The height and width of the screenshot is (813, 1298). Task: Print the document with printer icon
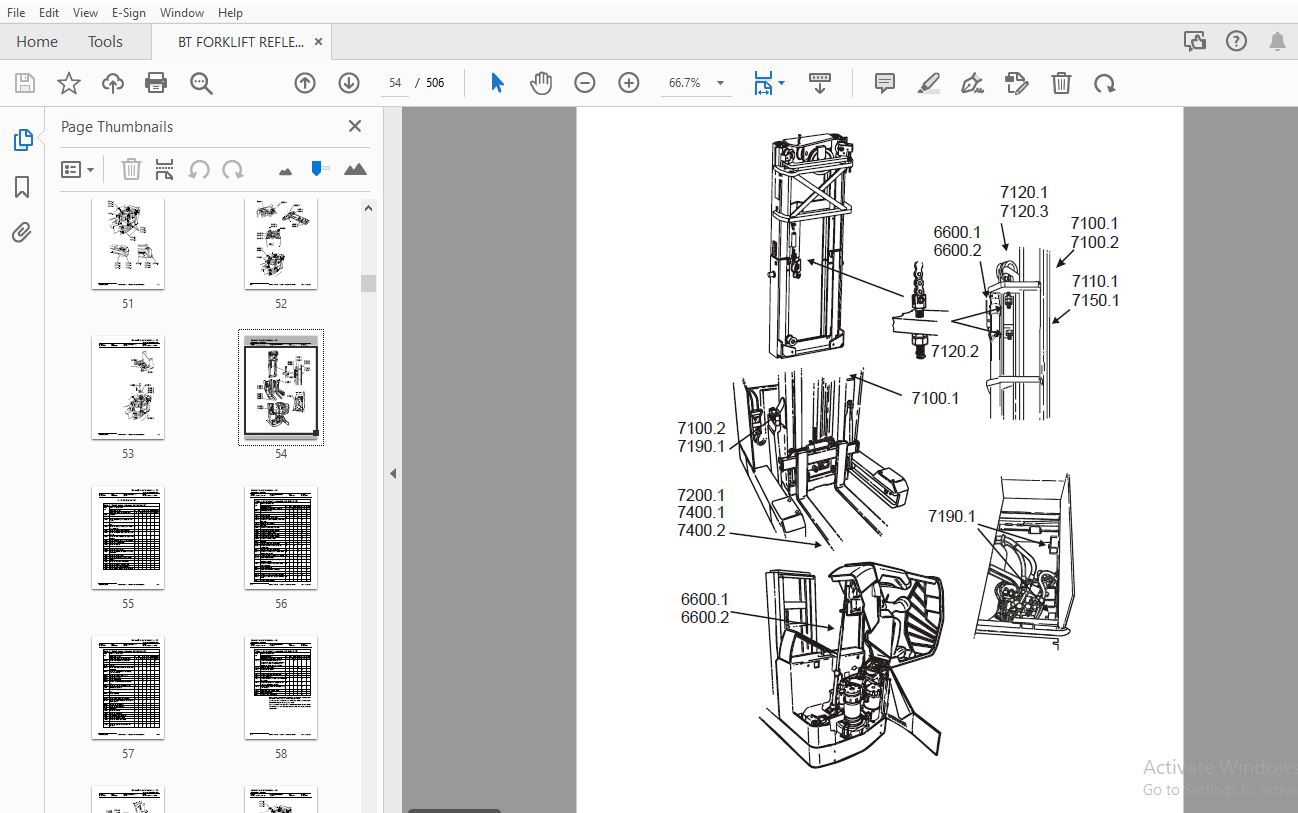[156, 83]
